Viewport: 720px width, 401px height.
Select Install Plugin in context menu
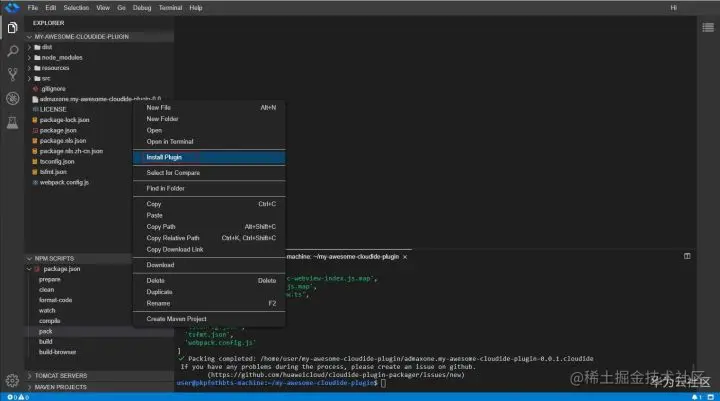click(209, 157)
